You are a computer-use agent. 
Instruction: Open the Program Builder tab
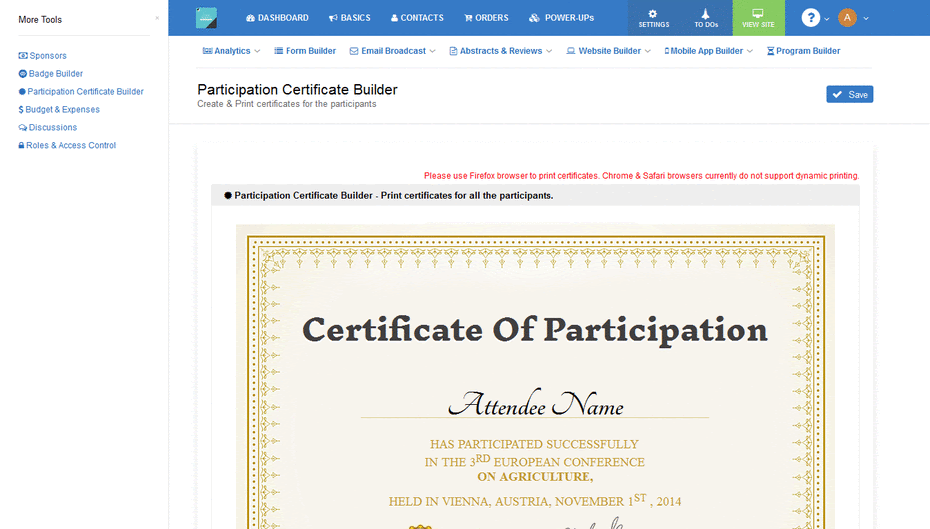pyautogui.click(x=804, y=51)
